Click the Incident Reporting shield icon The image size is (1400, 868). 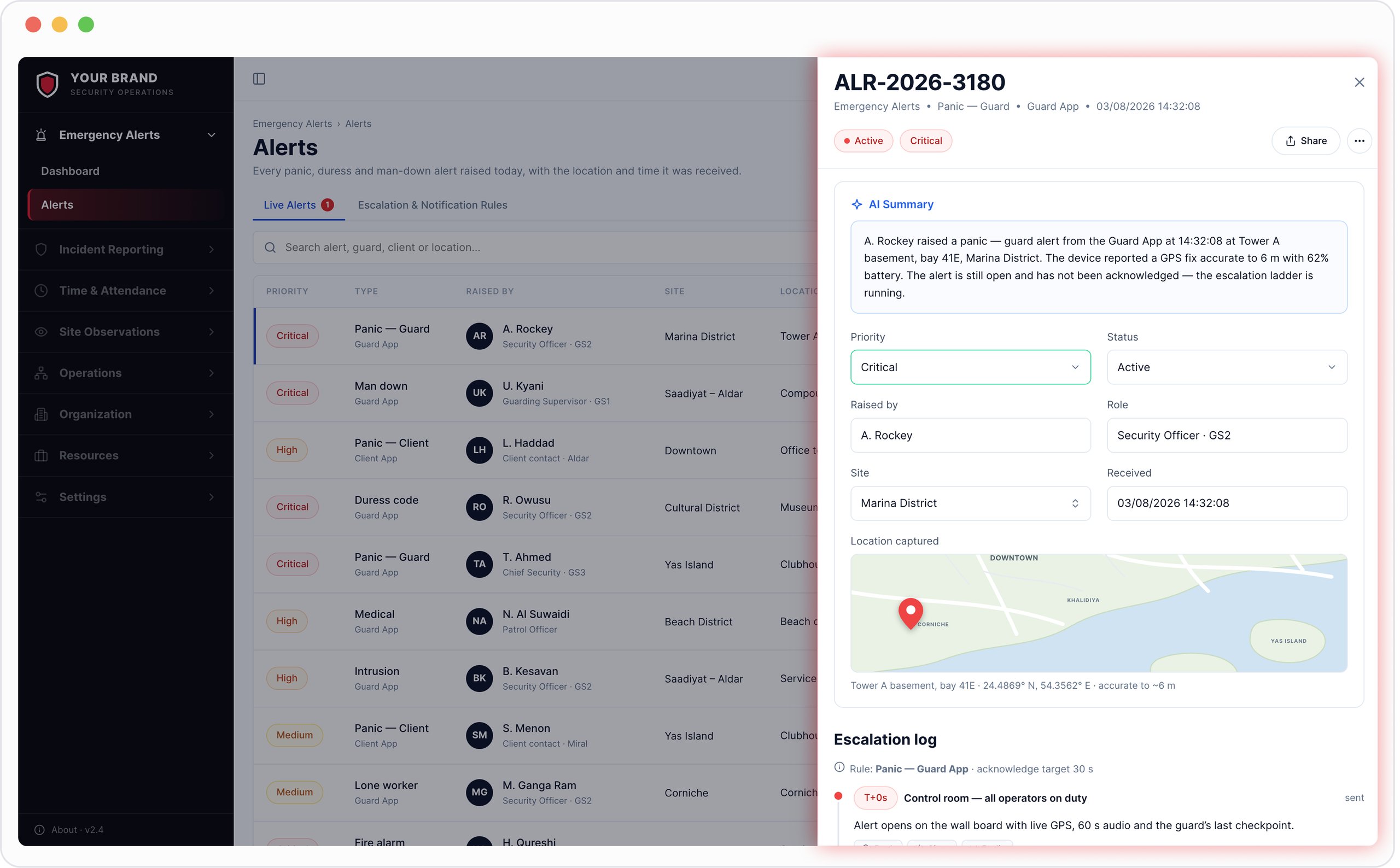click(41, 249)
